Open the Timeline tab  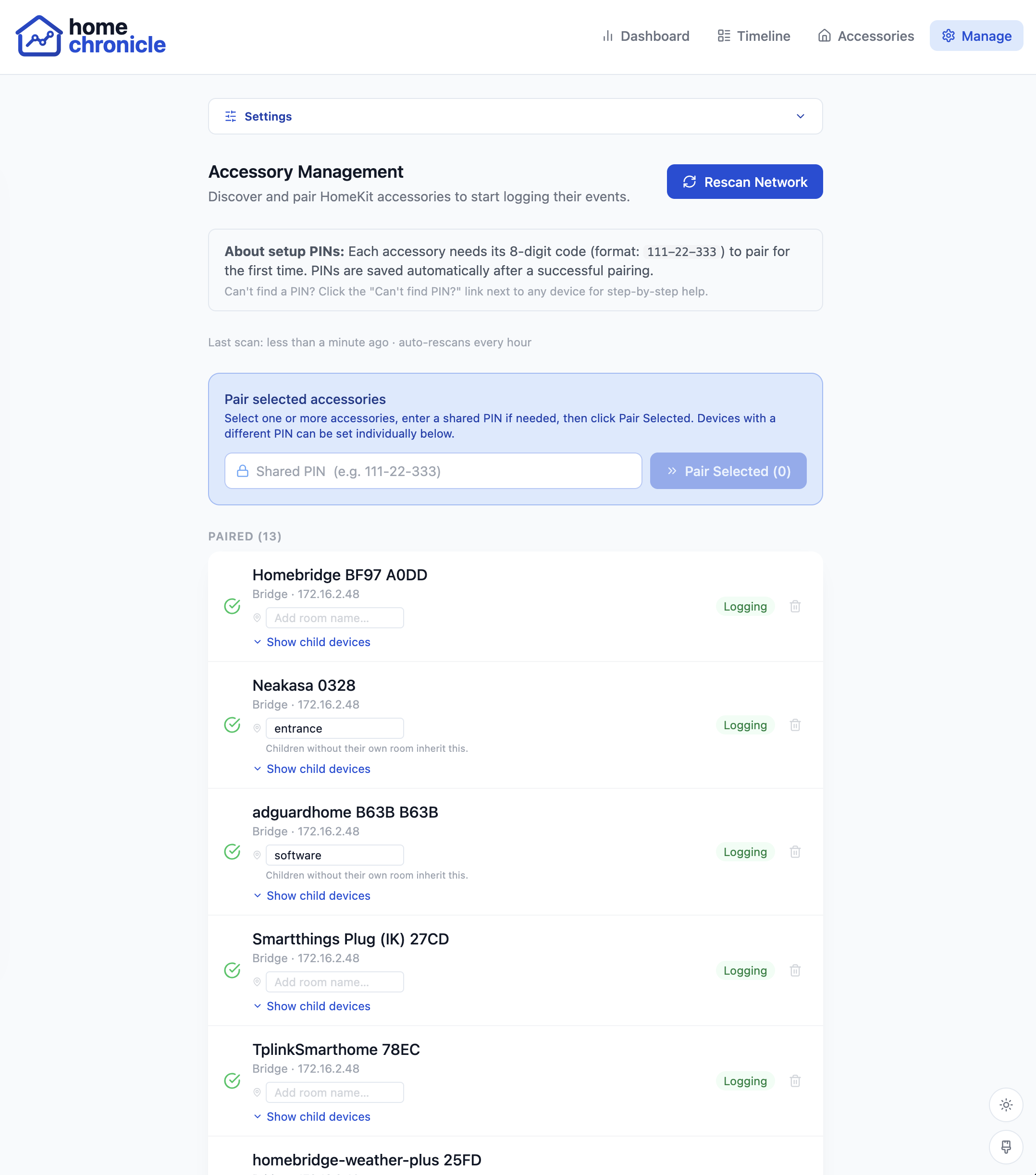[754, 36]
